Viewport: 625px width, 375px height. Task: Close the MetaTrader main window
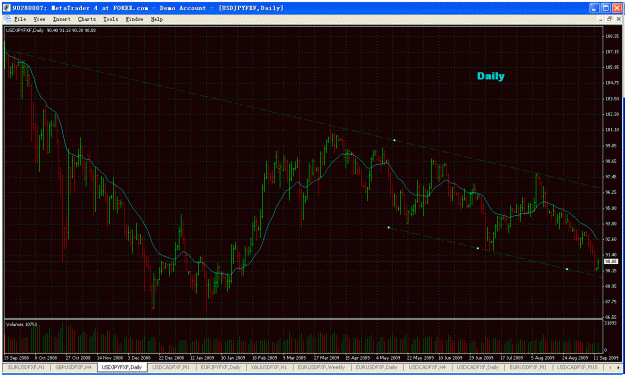(617, 8)
